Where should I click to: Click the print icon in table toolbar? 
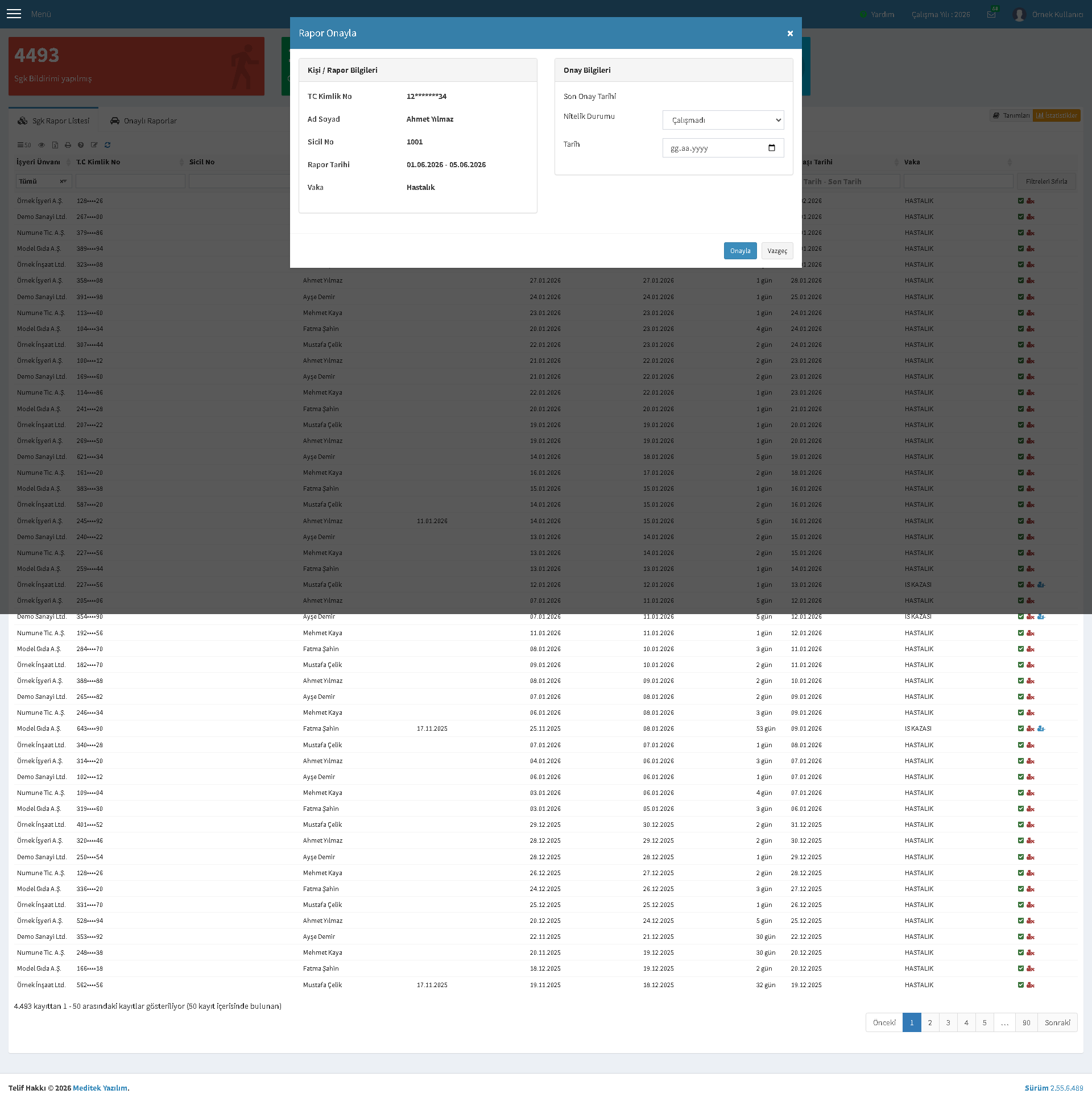pyautogui.click(x=68, y=145)
